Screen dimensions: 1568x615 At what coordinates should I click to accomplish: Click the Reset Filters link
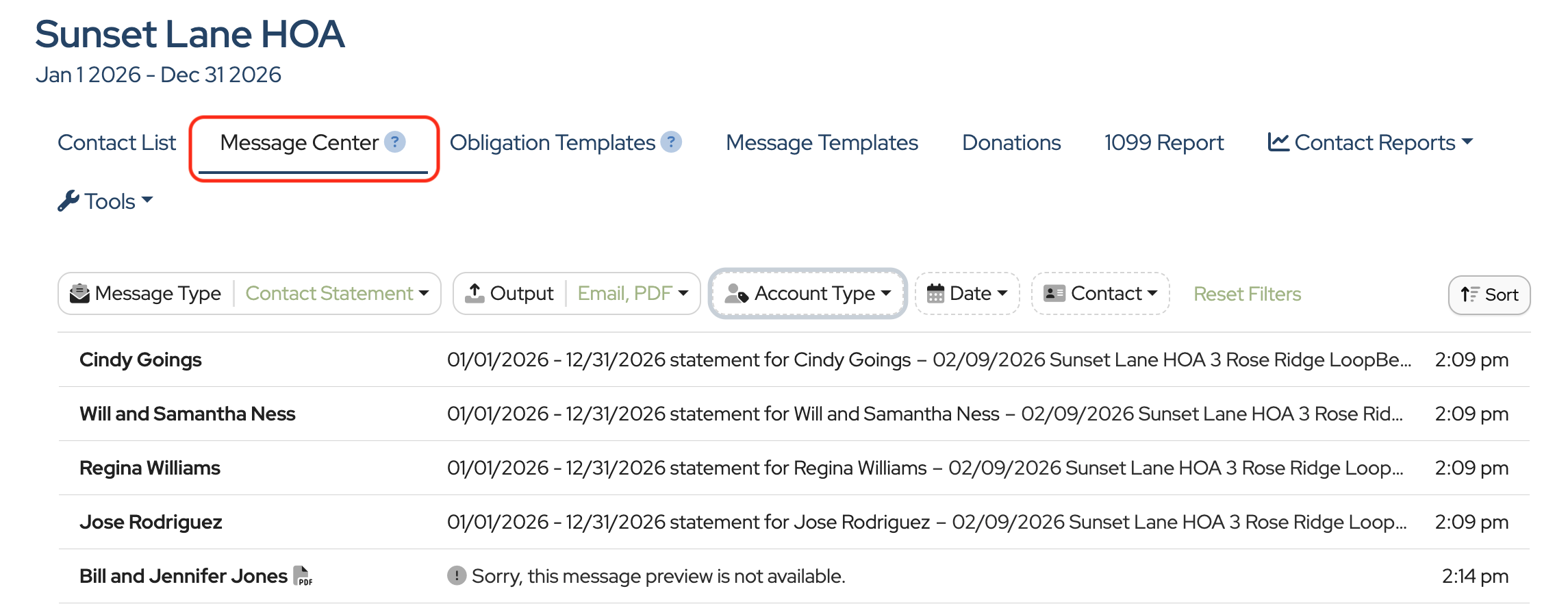[1247, 294]
